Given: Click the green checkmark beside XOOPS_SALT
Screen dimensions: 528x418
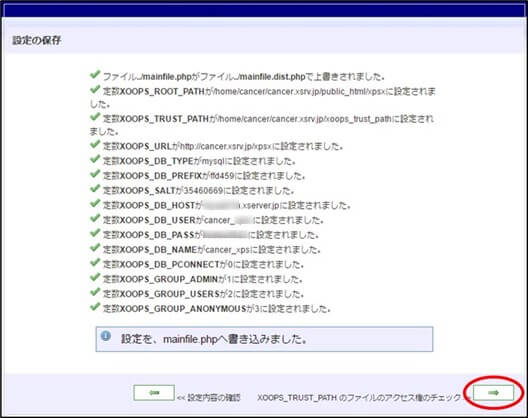Looking at the screenshot, I should point(95,188).
